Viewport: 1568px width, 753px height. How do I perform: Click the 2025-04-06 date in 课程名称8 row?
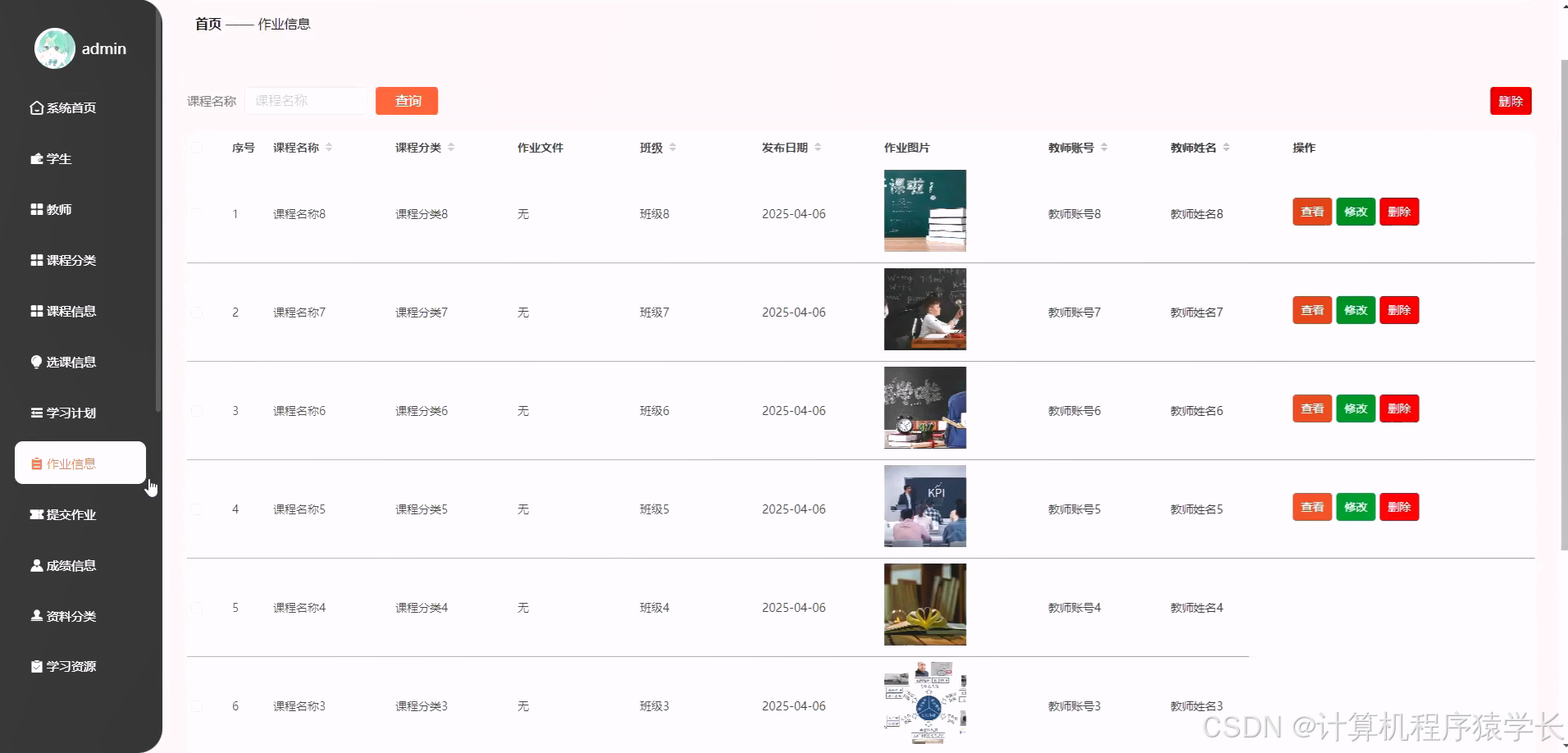point(794,214)
